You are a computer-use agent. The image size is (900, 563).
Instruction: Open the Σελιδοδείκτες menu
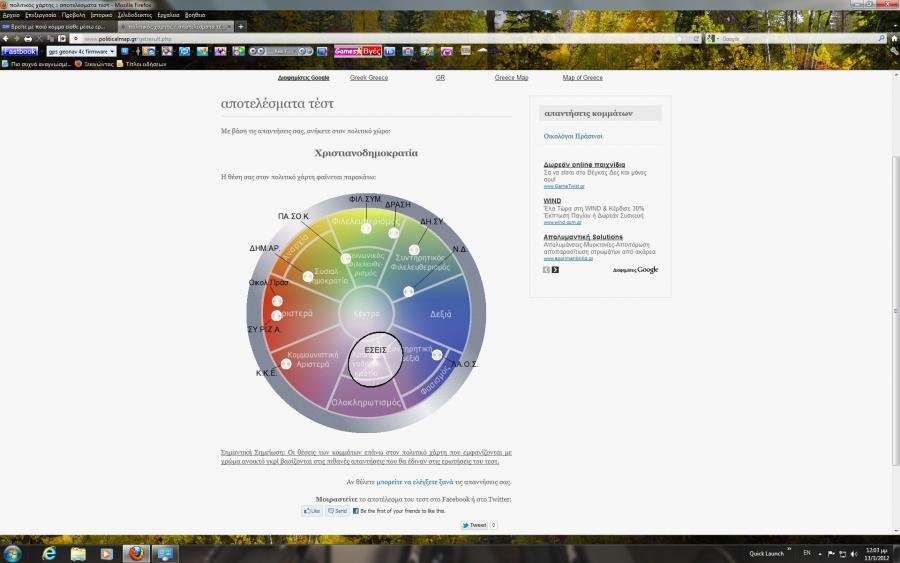135,15
